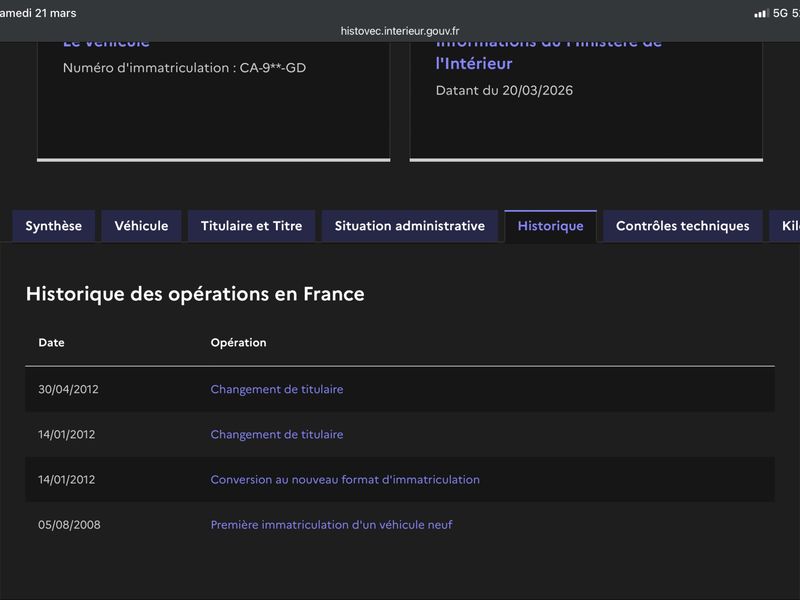This screenshot has width=800, height=600.
Task: Click the active Historique tab
Action: (x=550, y=226)
